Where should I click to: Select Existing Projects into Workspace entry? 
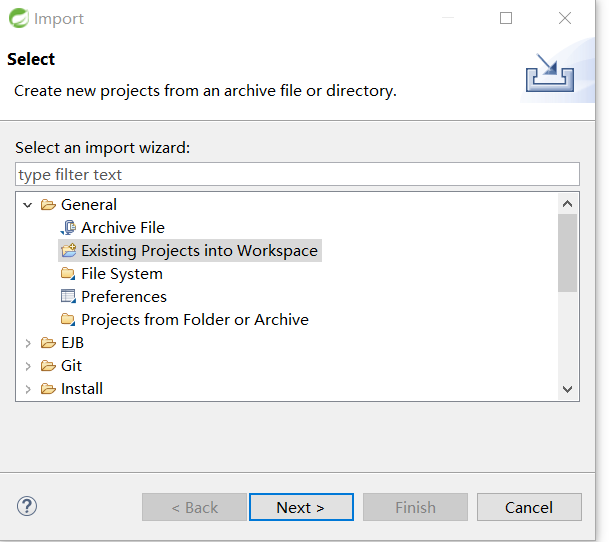pyautogui.click(x=199, y=251)
